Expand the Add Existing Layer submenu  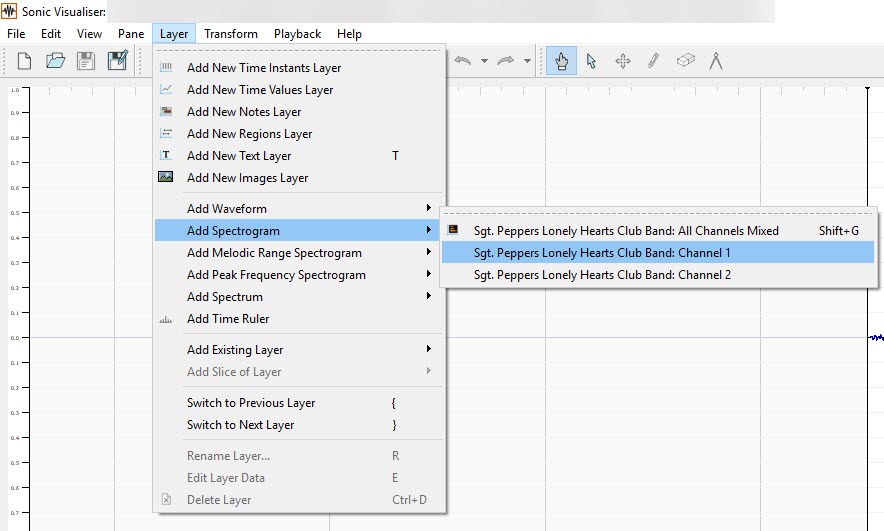coord(298,349)
